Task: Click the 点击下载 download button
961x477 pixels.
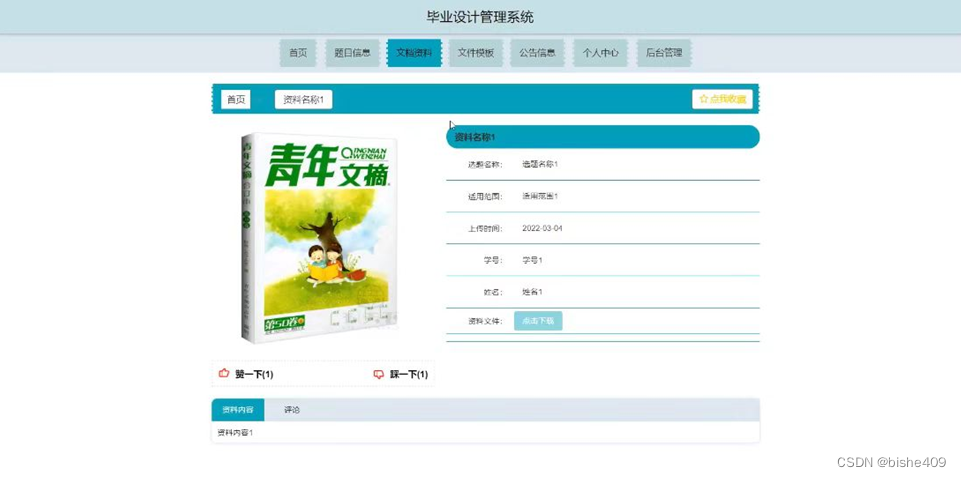Action: point(538,321)
